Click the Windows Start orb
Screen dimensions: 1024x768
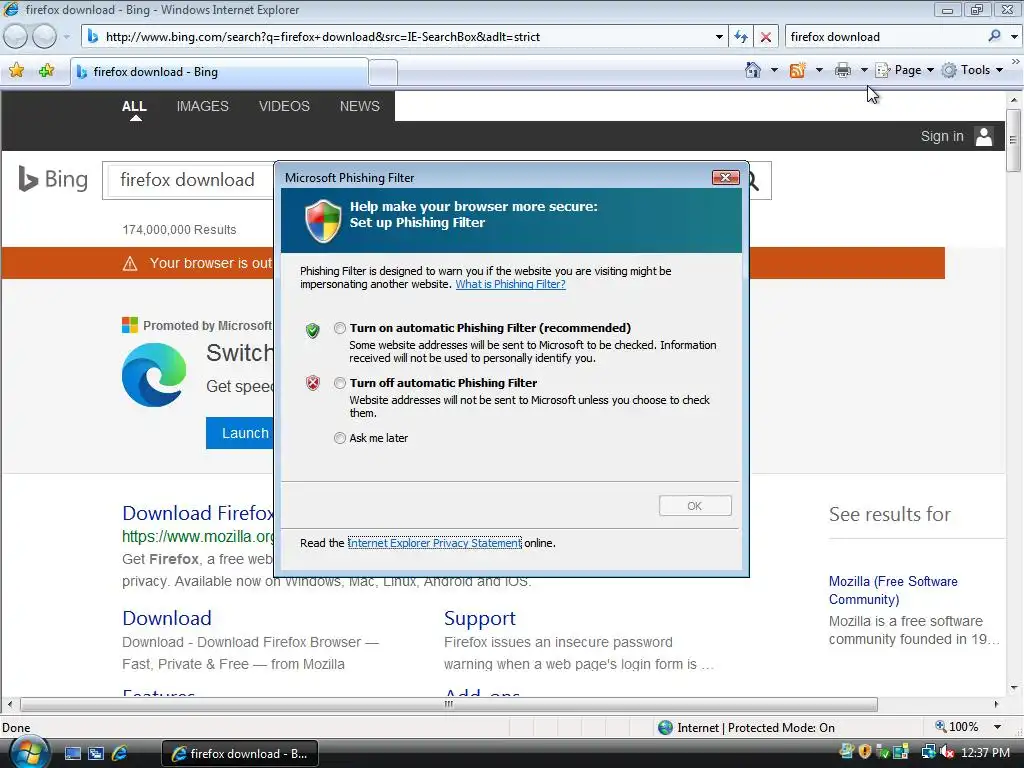click(28, 753)
